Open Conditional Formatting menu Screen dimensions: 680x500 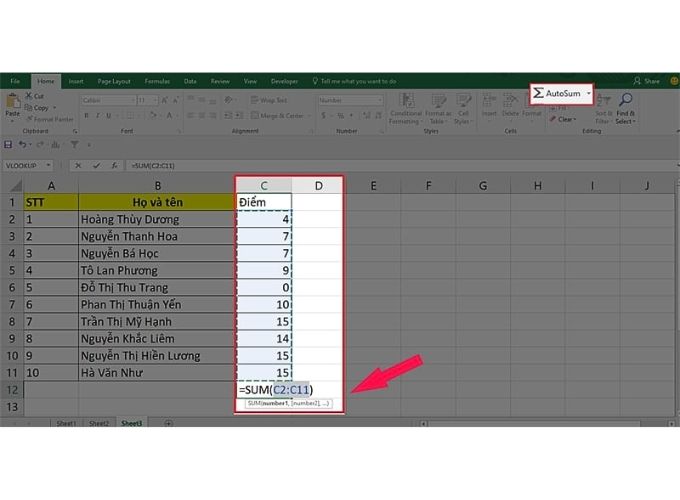pos(405,108)
